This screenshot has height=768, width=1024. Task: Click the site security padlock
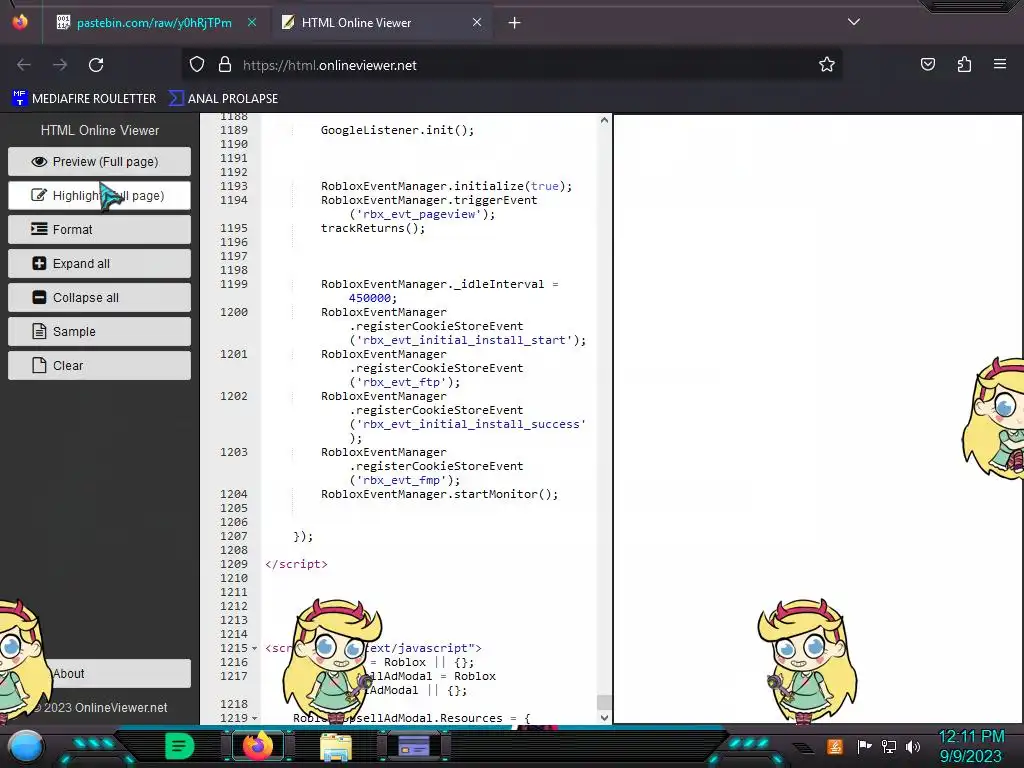[x=225, y=65]
